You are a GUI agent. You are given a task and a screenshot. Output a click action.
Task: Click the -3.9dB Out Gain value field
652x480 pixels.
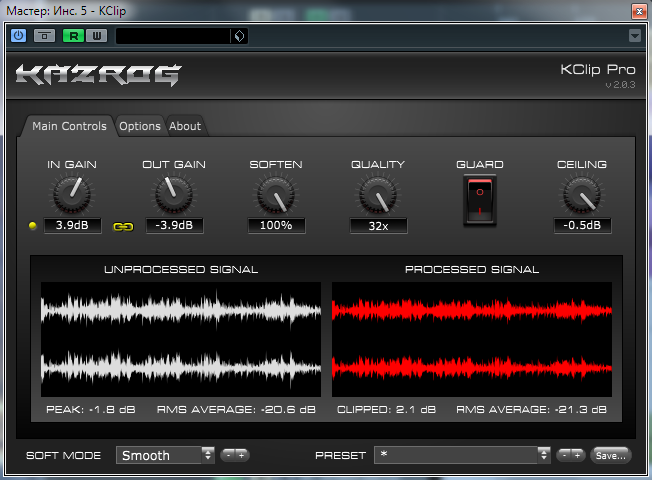tap(174, 225)
